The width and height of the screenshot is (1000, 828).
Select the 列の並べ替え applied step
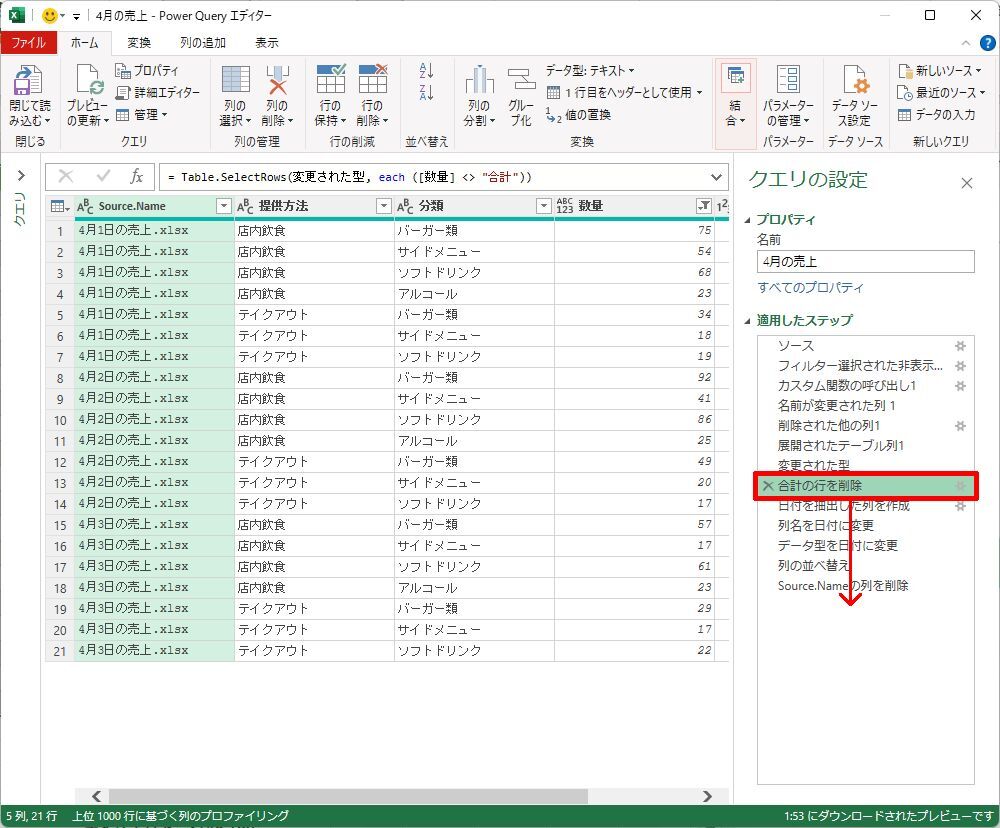813,566
